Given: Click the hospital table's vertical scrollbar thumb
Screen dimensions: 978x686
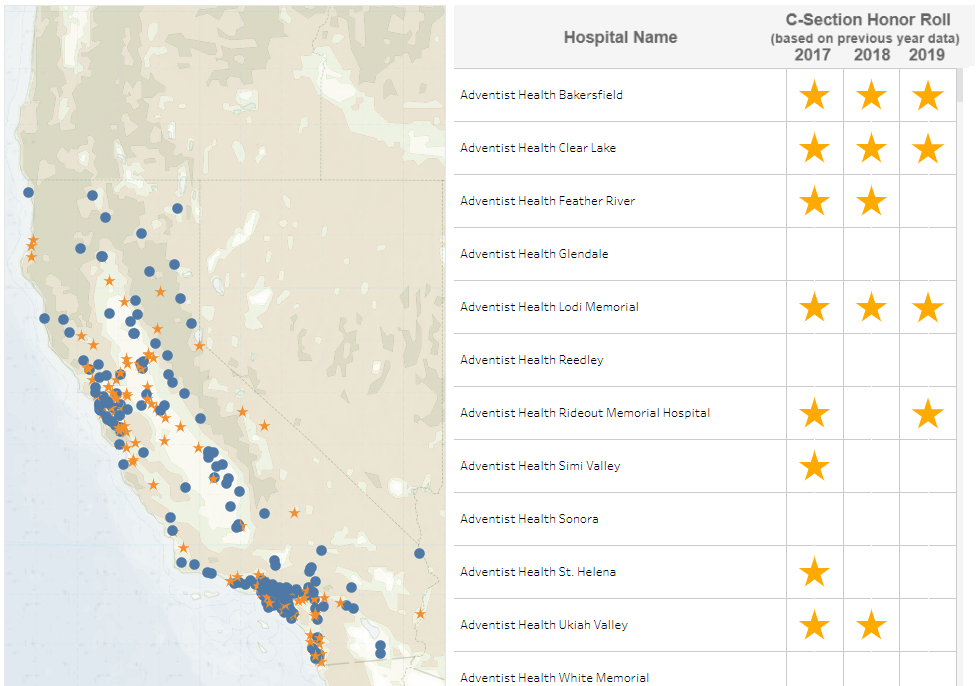Looking at the screenshot, I should [x=961, y=85].
